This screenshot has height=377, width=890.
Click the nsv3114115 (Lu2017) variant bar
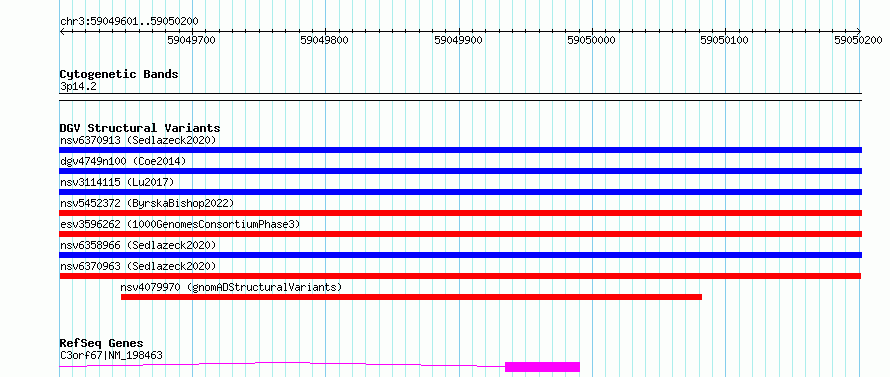click(460, 192)
